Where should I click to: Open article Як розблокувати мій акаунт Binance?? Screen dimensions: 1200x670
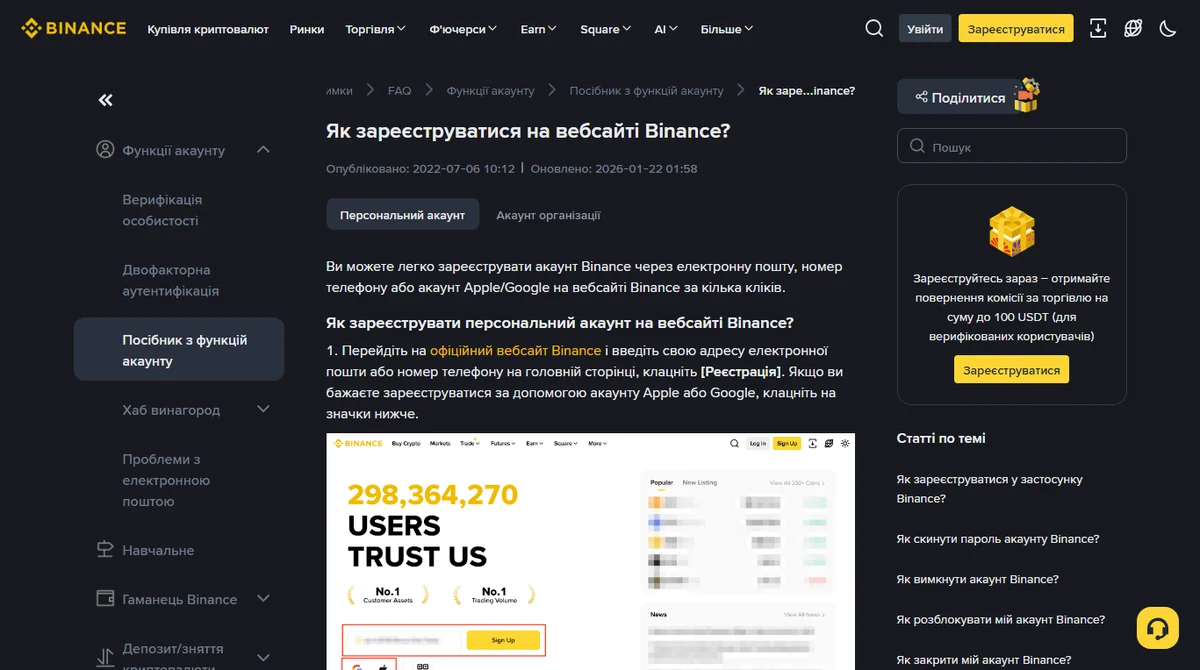pos(1001,619)
